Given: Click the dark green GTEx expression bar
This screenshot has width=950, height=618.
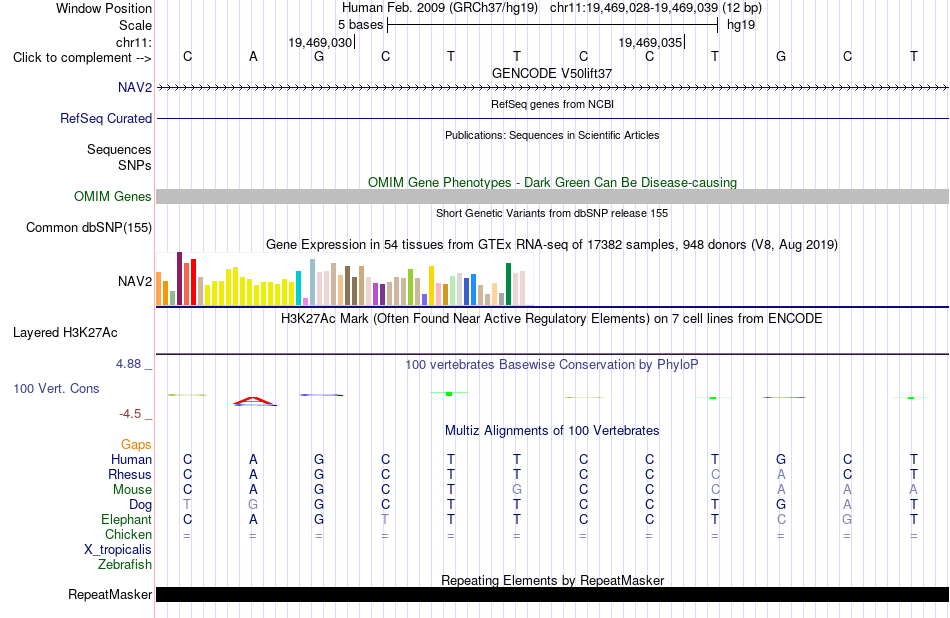Looking at the screenshot, I should [x=508, y=284].
